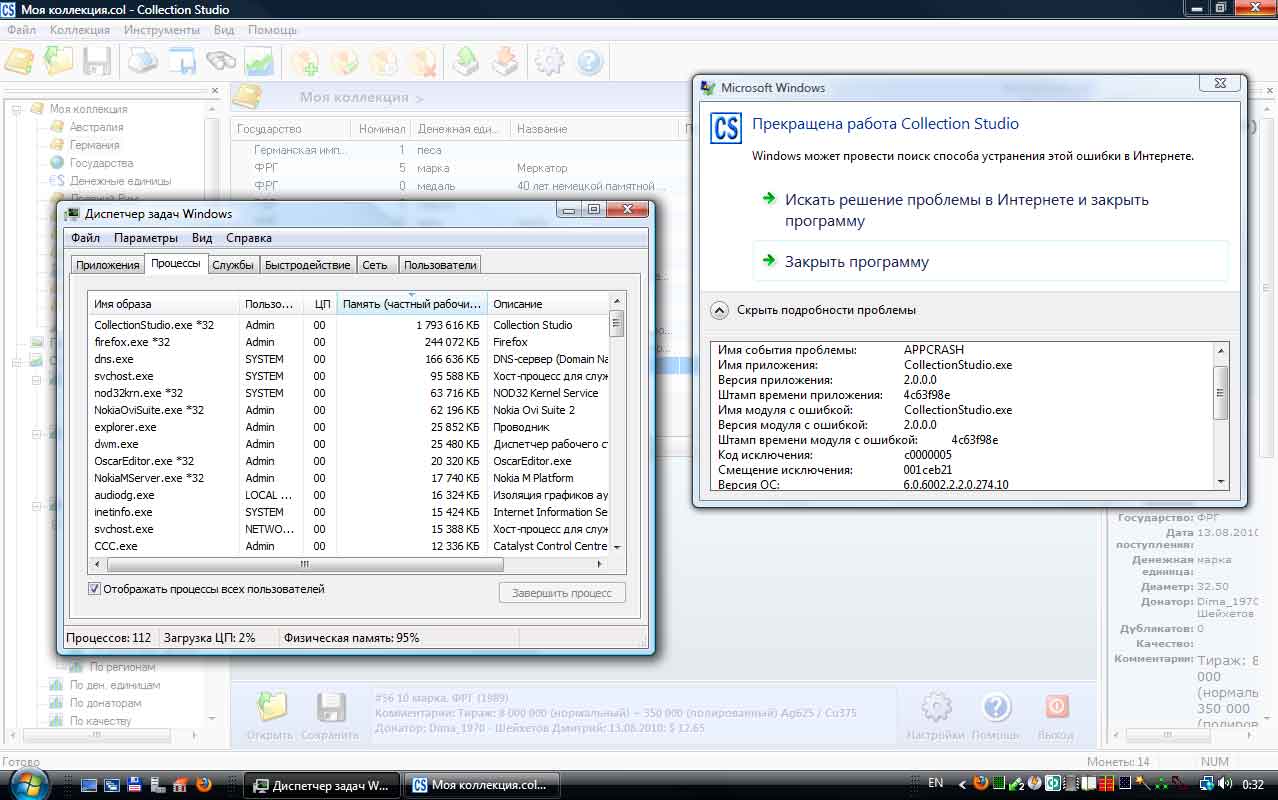1278x800 pixels.
Task: Click the new collection book icon in toolbar
Action: (20, 61)
